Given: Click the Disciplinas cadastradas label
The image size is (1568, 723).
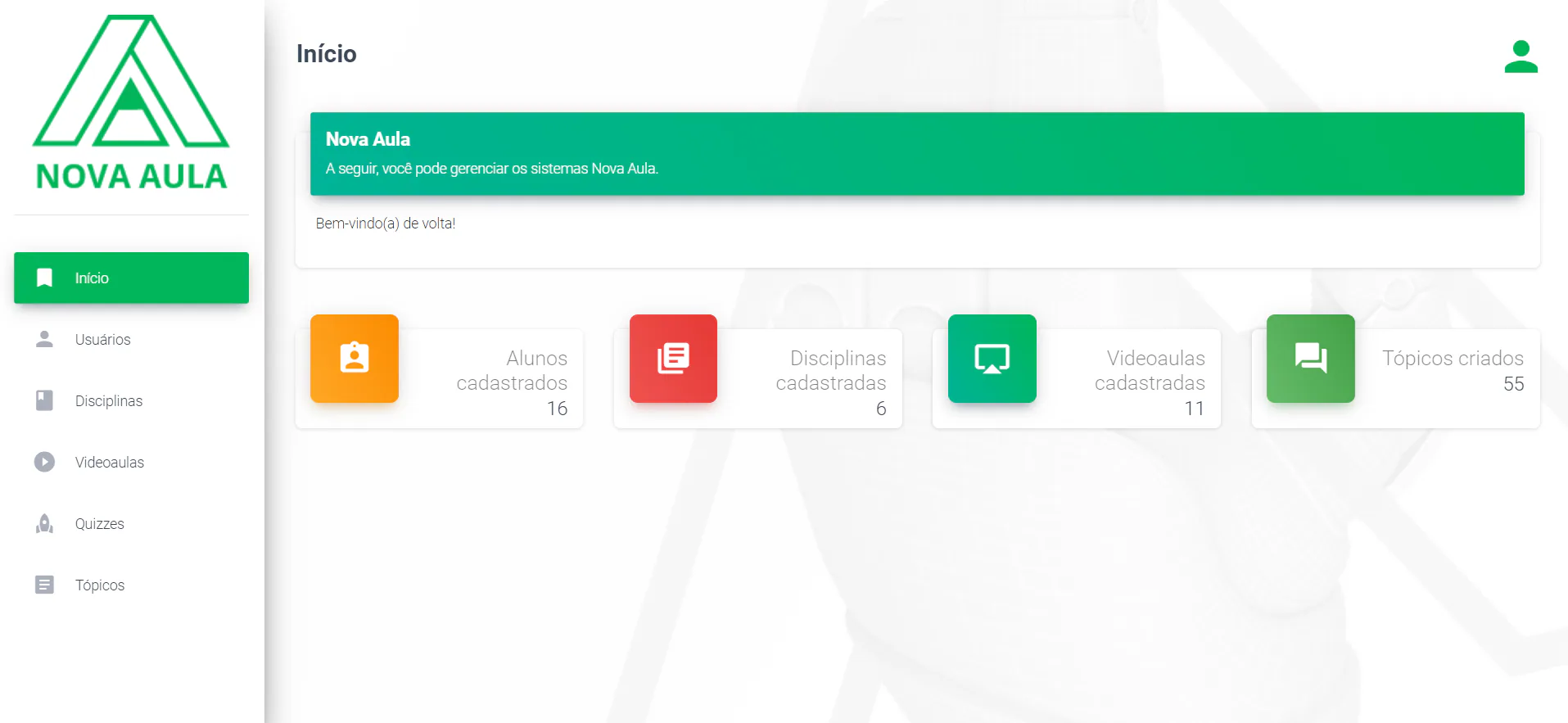Looking at the screenshot, I should 831,370.
